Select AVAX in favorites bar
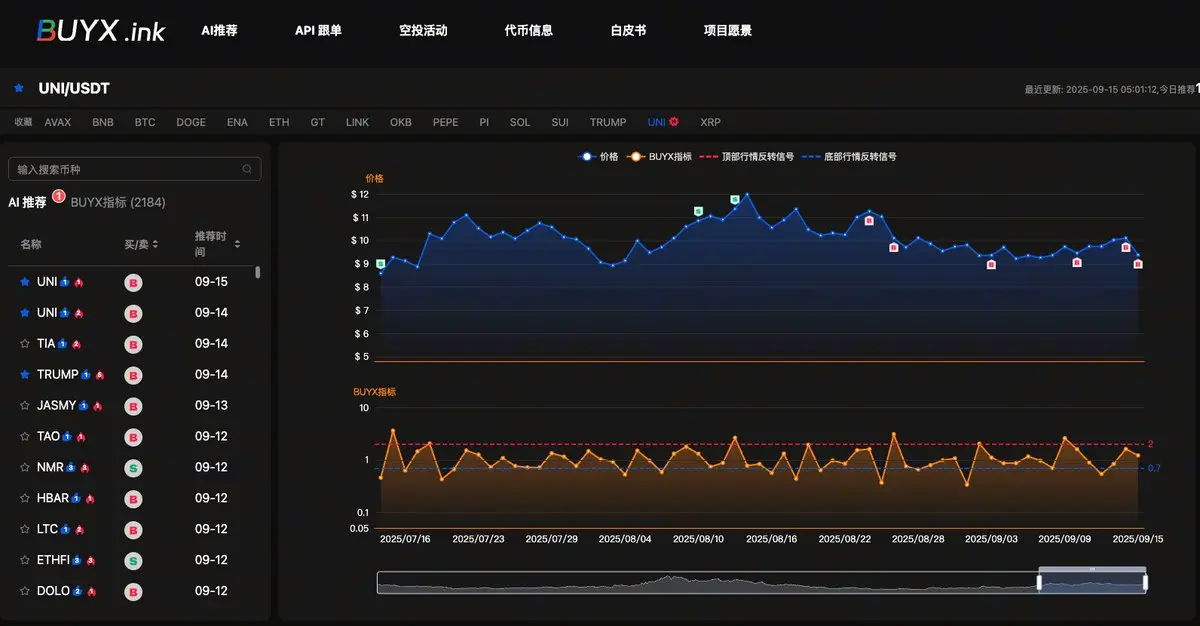This screenshot has width=1200, height=626. point(58,122)
